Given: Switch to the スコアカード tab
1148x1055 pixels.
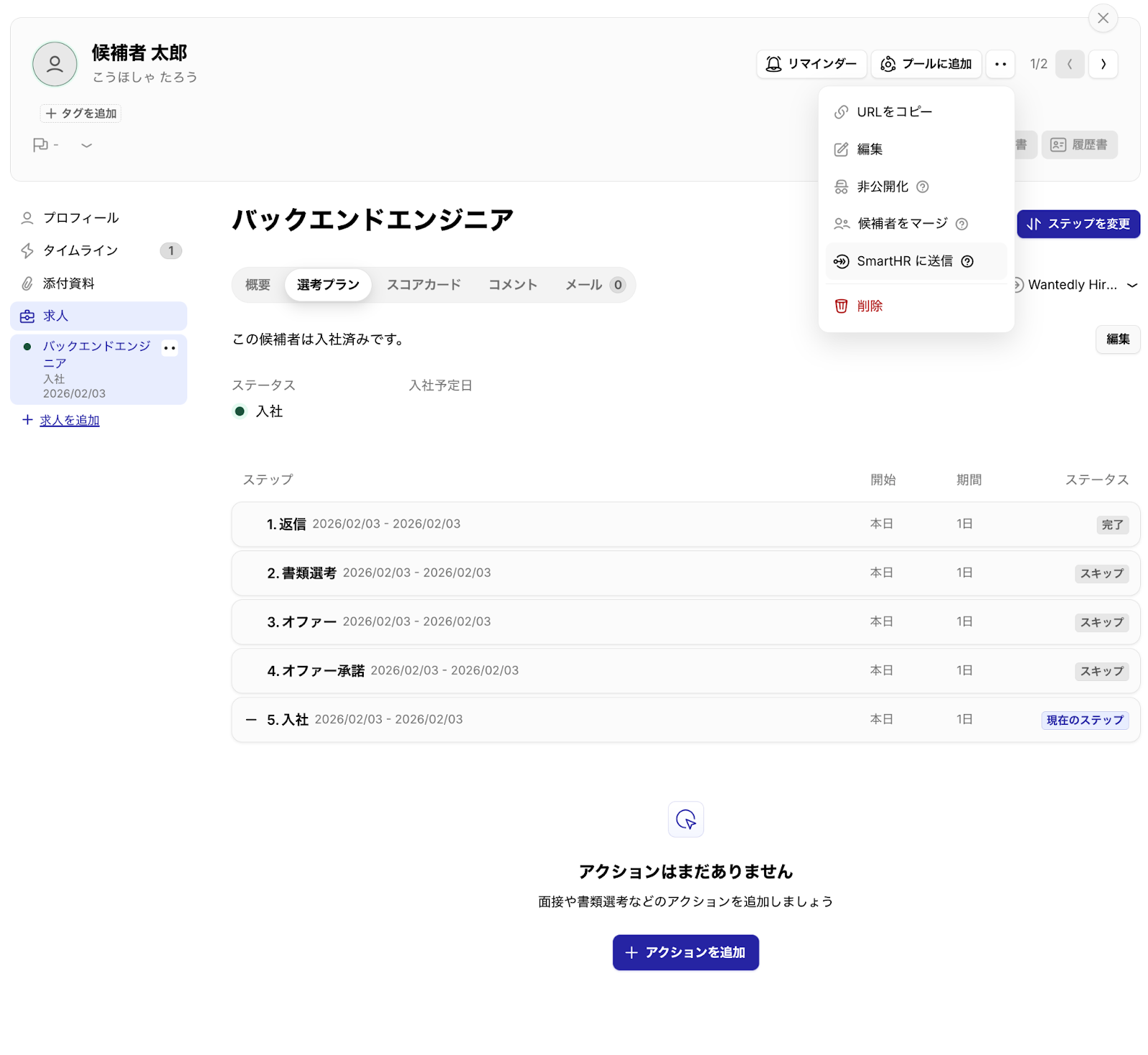Looking at the screenshot, I should coord(423,285).
